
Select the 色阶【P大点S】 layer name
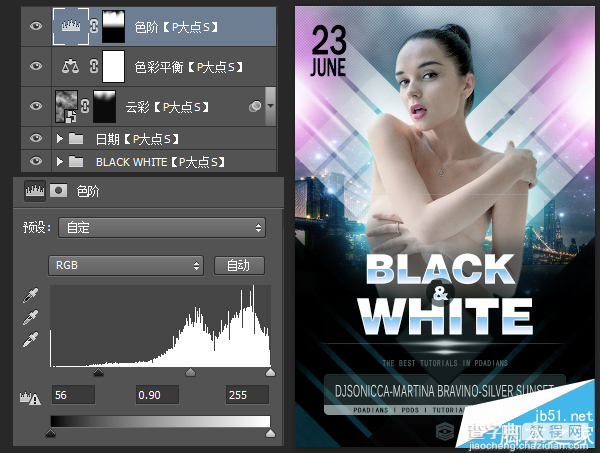click(176, 27)
